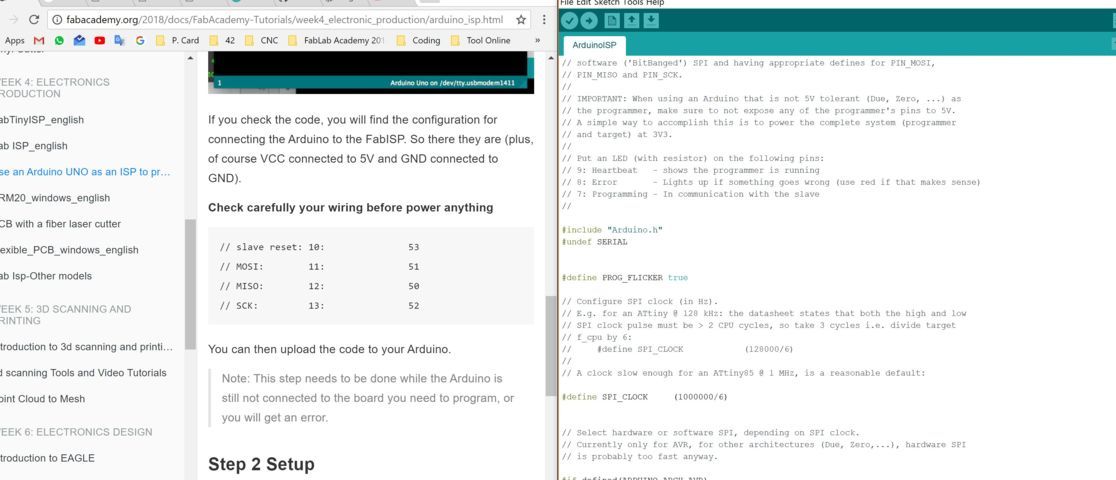Viewport: 1116px width, 480px height.
Task: Open the Apps shortcut in bookmarks bar
Action: click(x=14, y=41)
